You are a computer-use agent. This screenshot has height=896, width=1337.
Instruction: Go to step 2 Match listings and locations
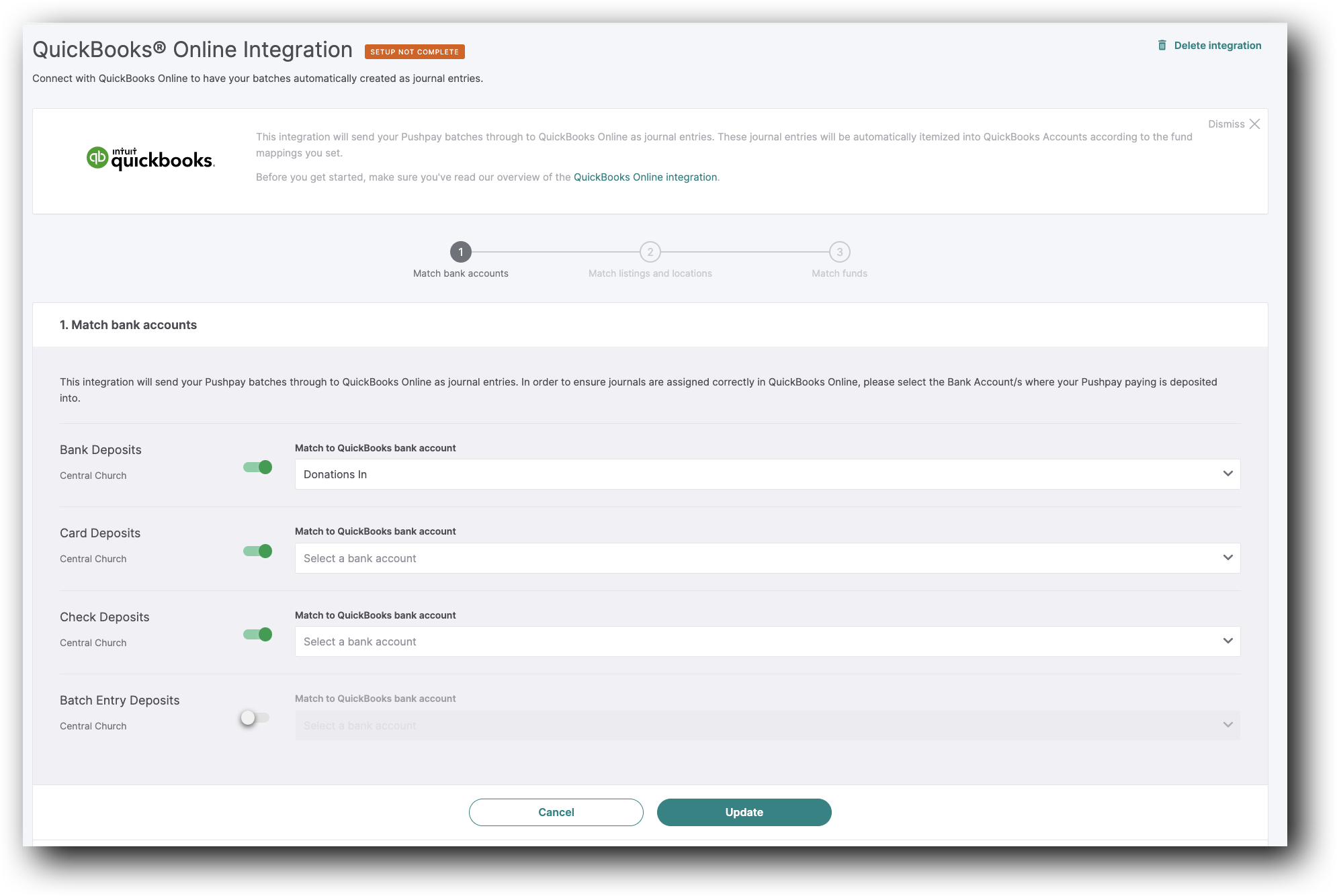tap(650, 252)
